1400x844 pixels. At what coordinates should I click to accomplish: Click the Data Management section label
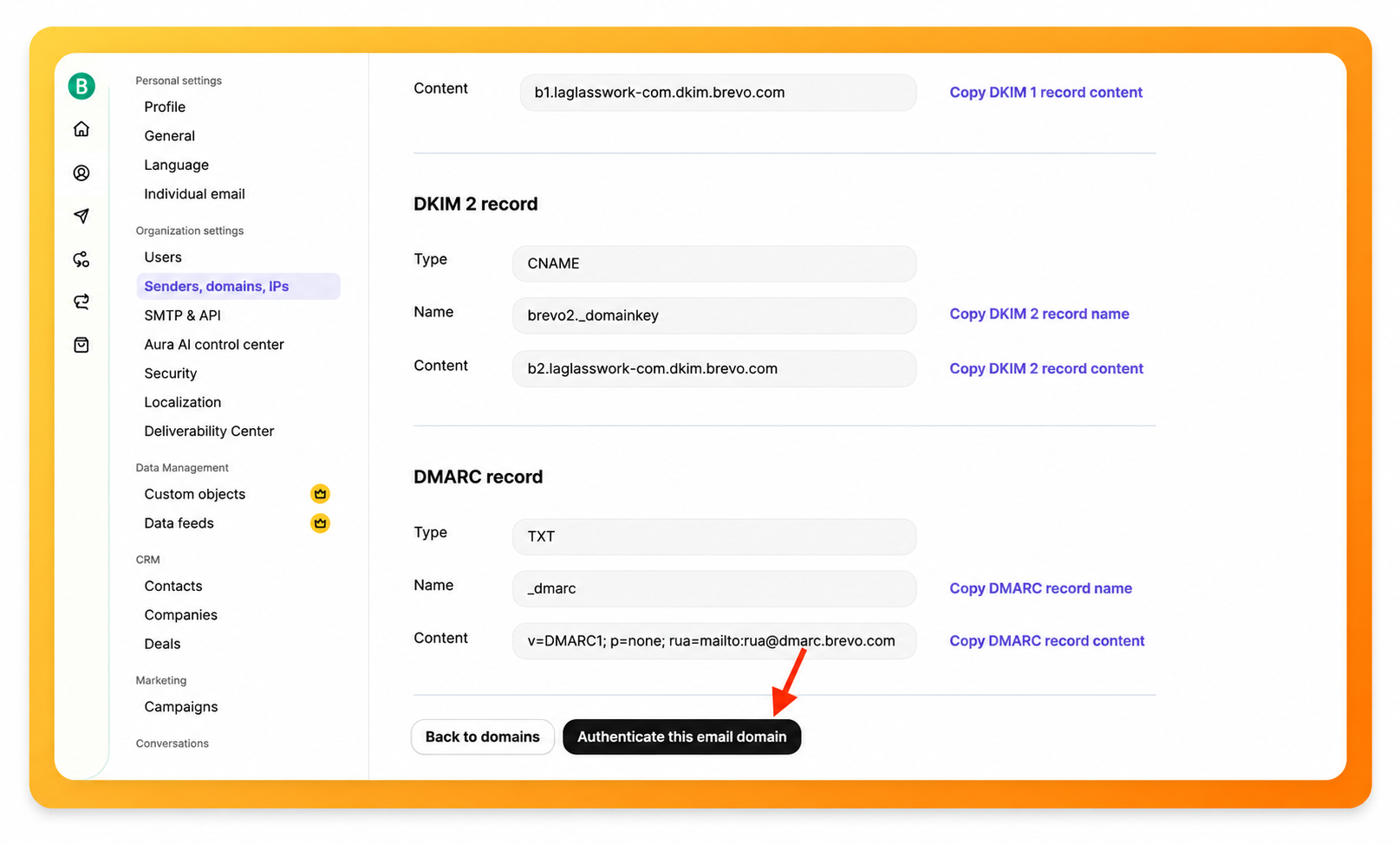[x=182, y=468]
